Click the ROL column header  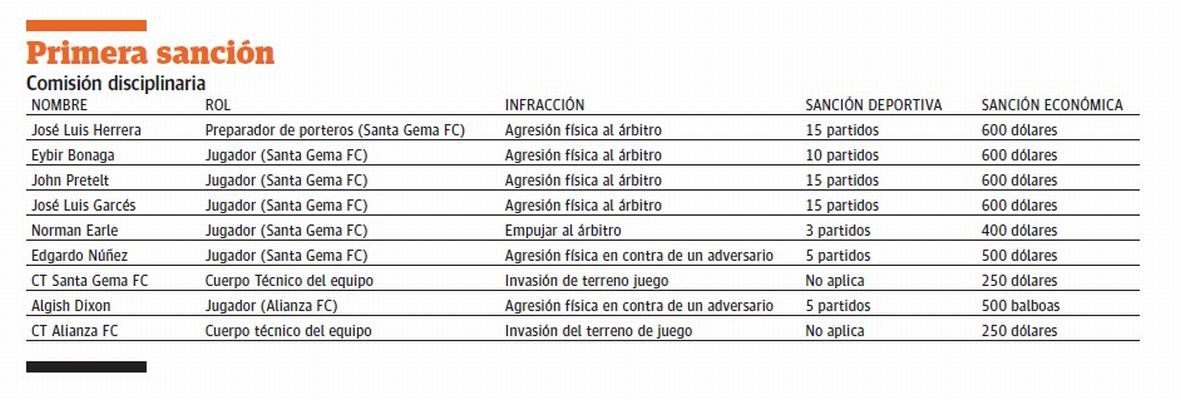click(x=218, y=105)
